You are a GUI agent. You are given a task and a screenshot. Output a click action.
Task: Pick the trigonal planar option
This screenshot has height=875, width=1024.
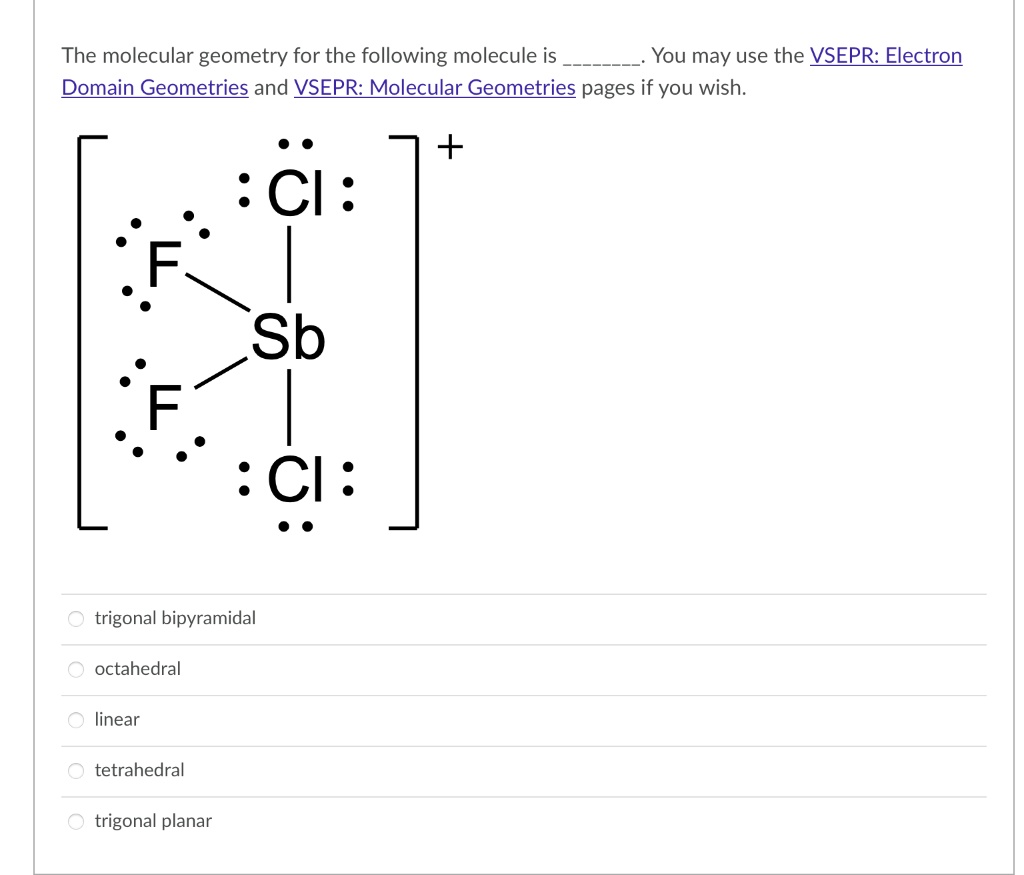click(x=77, y=821)
